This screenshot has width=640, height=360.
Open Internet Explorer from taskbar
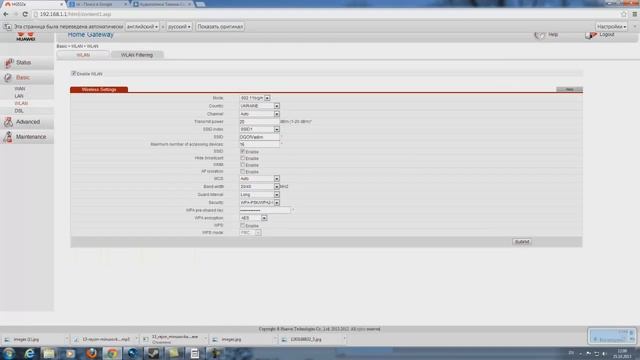[29, 353]
